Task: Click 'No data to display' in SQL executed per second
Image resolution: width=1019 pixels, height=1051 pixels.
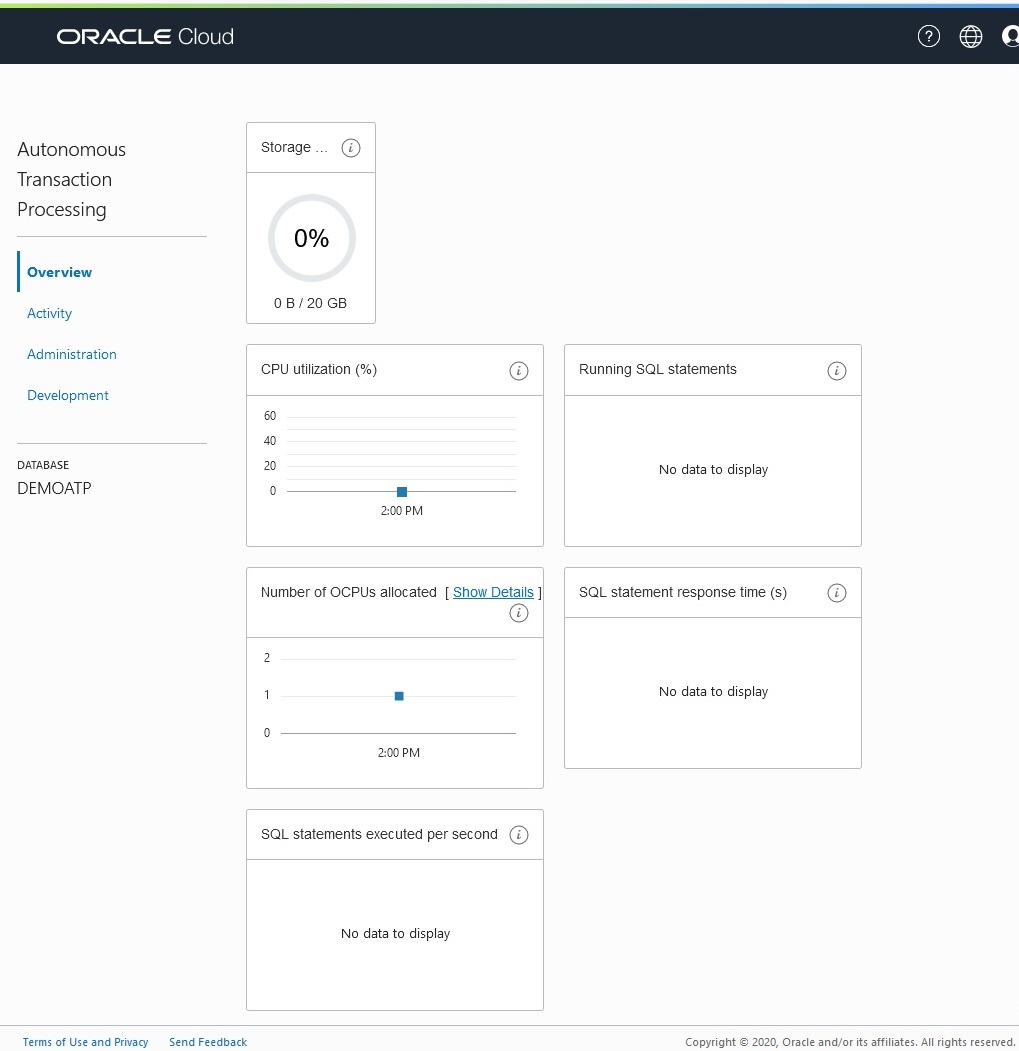Action: coord(396,933)
